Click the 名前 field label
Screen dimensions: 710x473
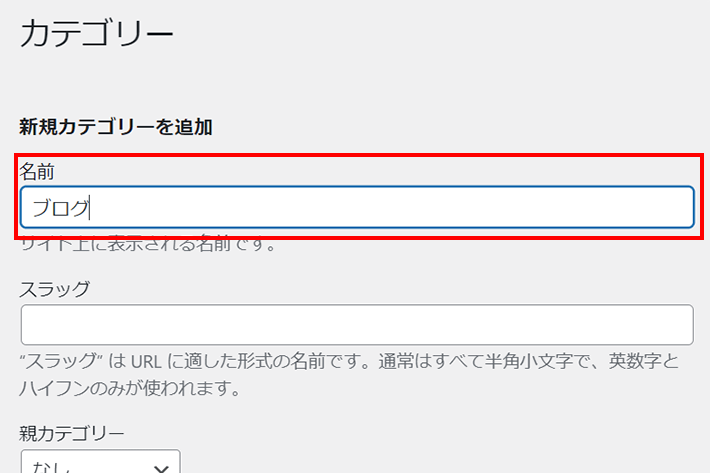point(37,172)
